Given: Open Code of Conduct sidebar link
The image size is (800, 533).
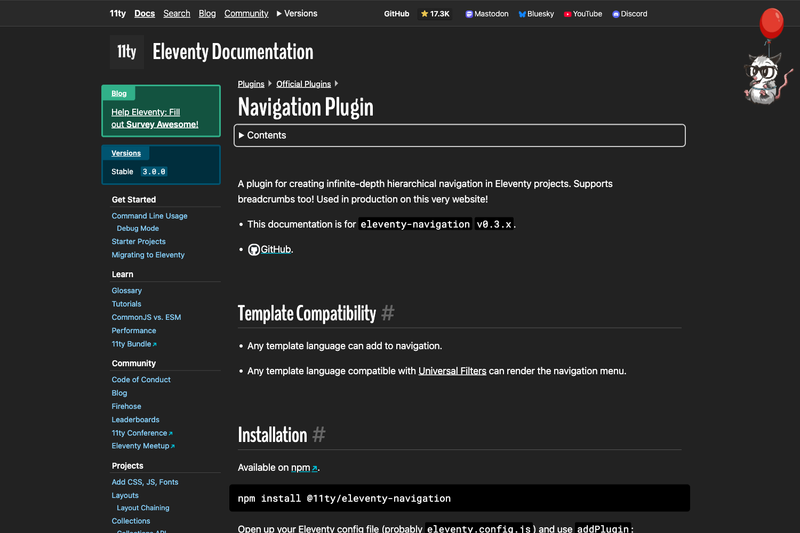Looking at the screenshot, I should click(141, 379).
